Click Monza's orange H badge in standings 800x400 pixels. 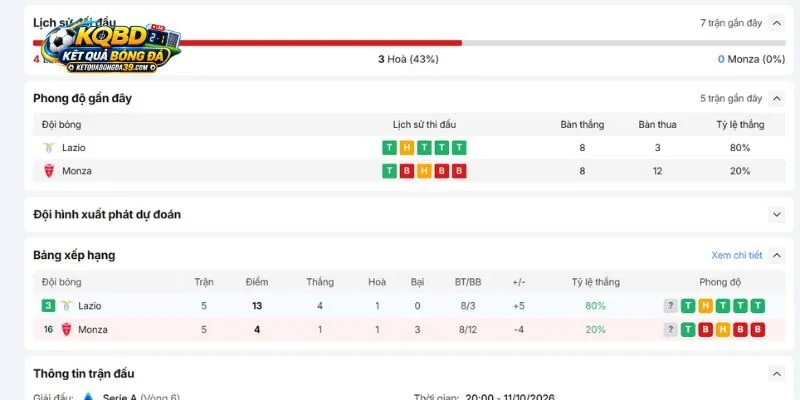pos(723,330)
